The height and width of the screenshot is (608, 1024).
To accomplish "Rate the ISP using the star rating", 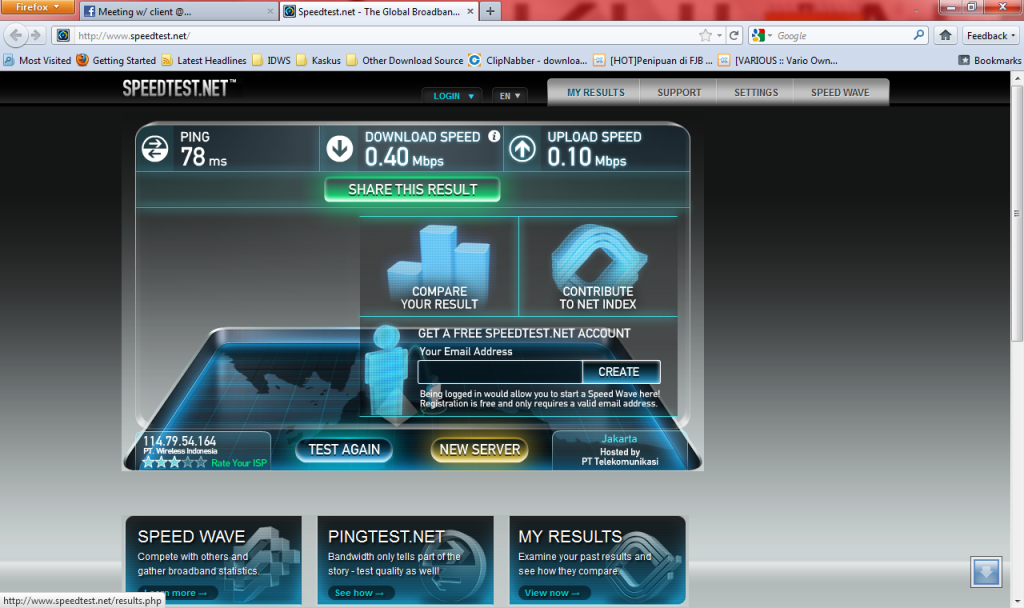I will [x=174, y=462].
